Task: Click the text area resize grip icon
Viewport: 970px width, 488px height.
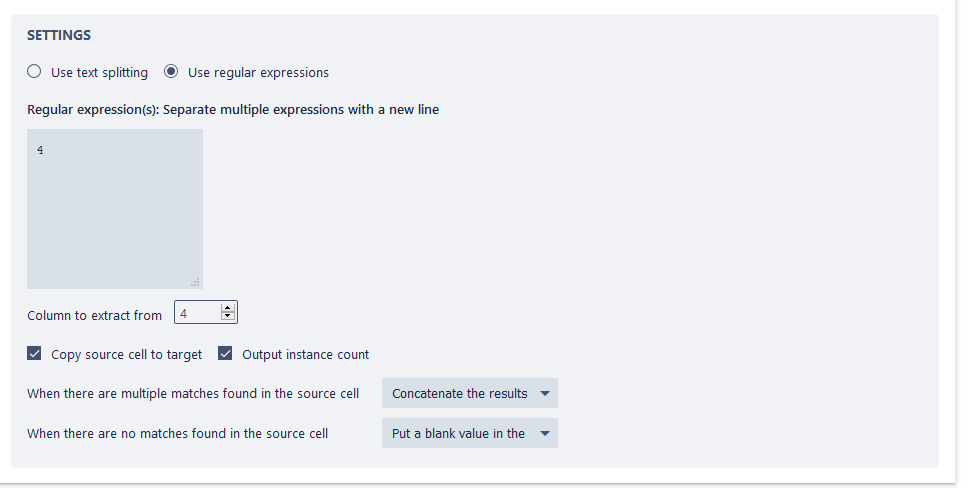Action: pyautogui.click(x=195, y=282)
